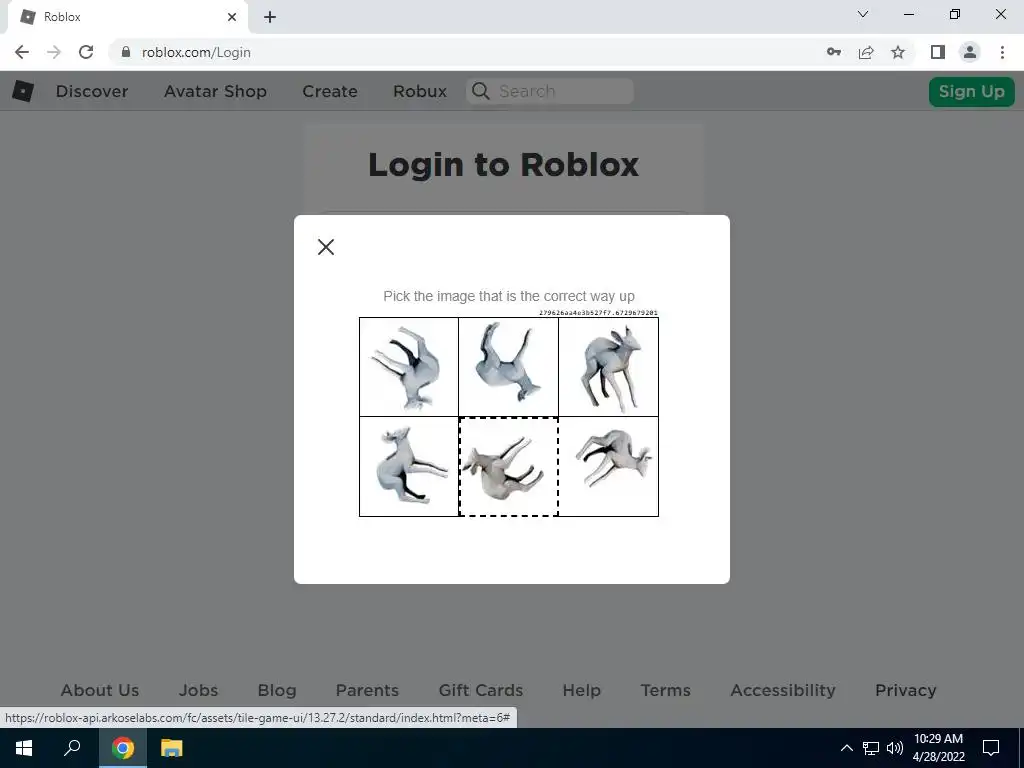Image resolution: width=1024 pixels, height=768 pixels.
Task: Click the search magnifier icon
Action: [x=481, y=91]
